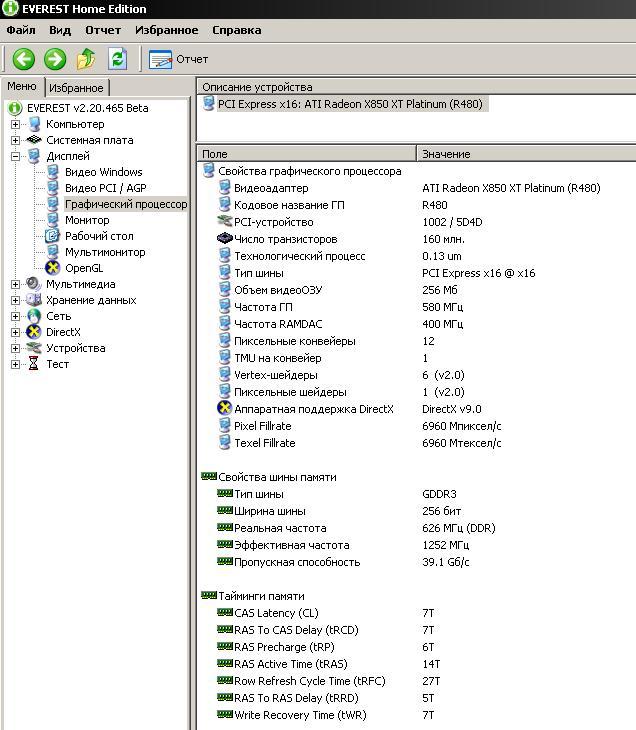Click the Значение column header
Image resolution: width=636 pixels, height=730 pixels.
coord(526,154)
